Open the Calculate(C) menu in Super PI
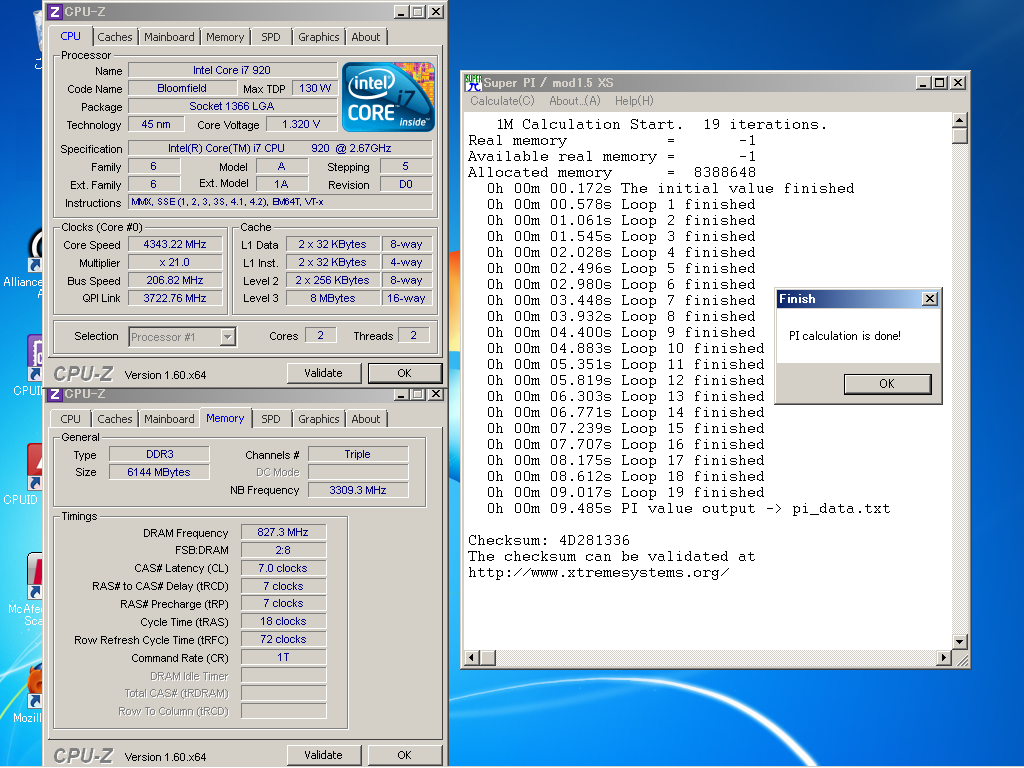 pyautogui.click(x=502, y=101)
